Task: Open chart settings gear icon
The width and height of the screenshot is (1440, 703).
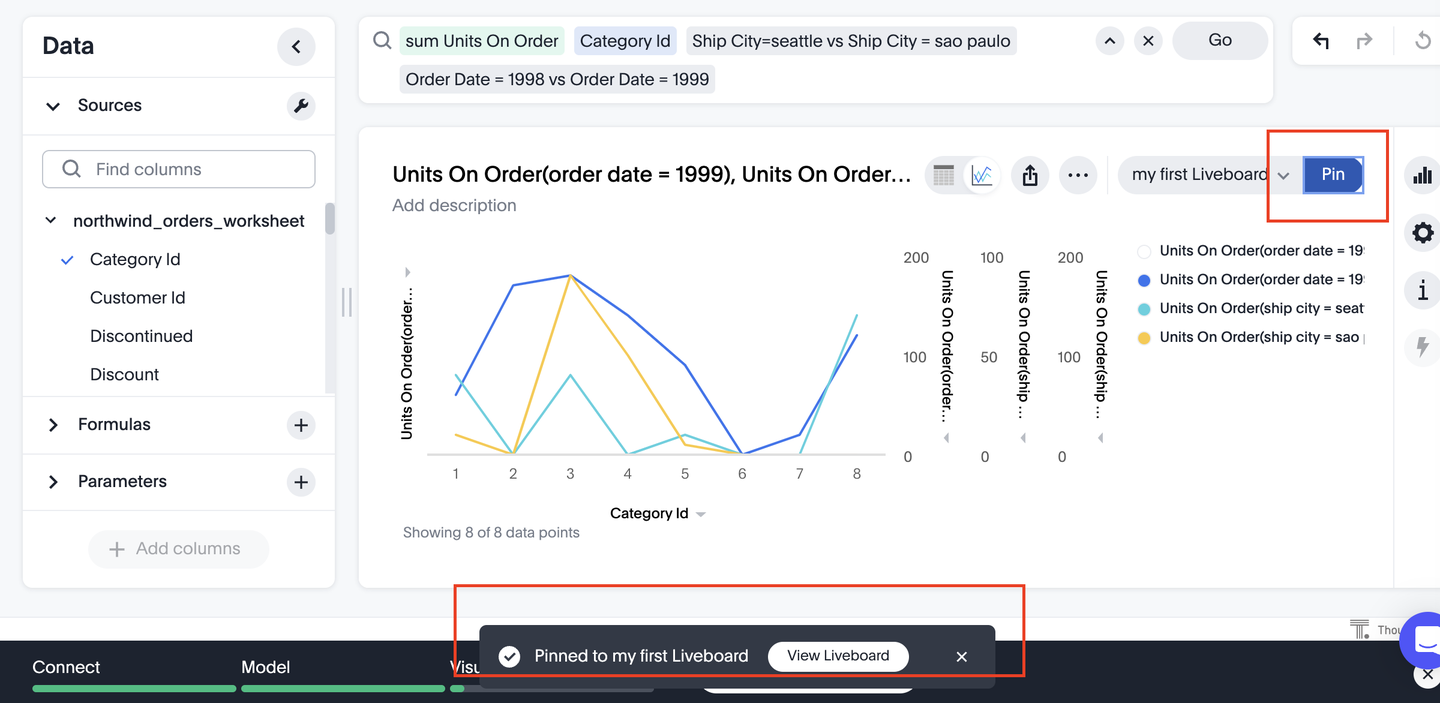Action: [1422, 234]
